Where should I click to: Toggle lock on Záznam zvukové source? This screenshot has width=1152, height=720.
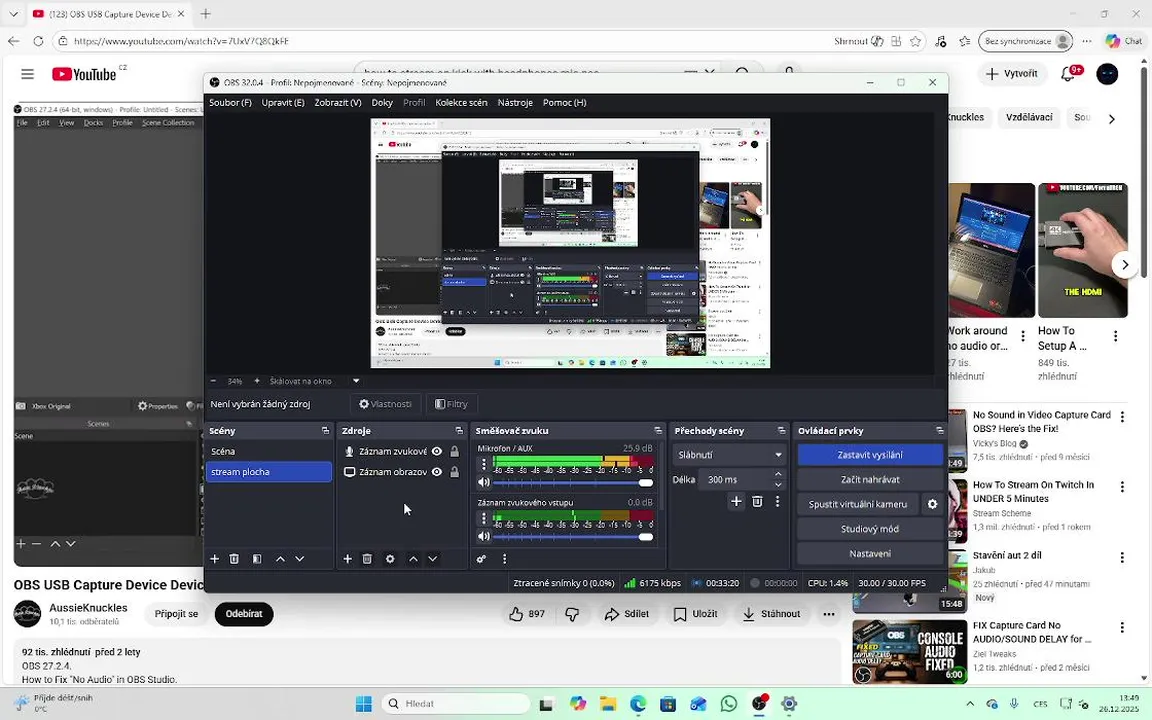coord(455,451)
